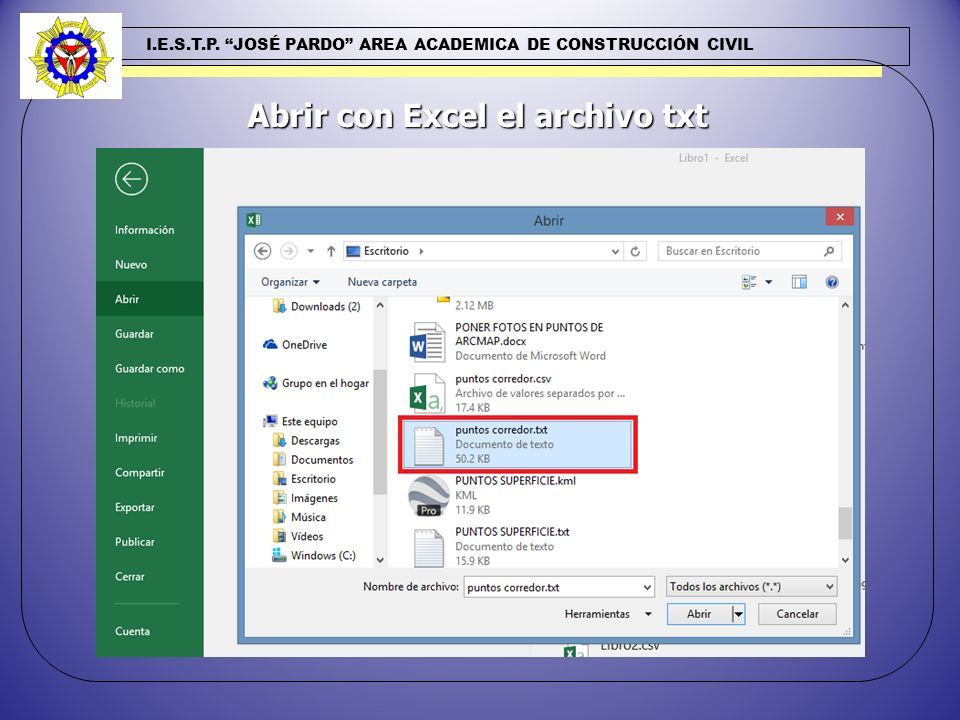The image size is (960, 720).
Task: Go up one folder level arrow
Action: (x=331, y=251)
